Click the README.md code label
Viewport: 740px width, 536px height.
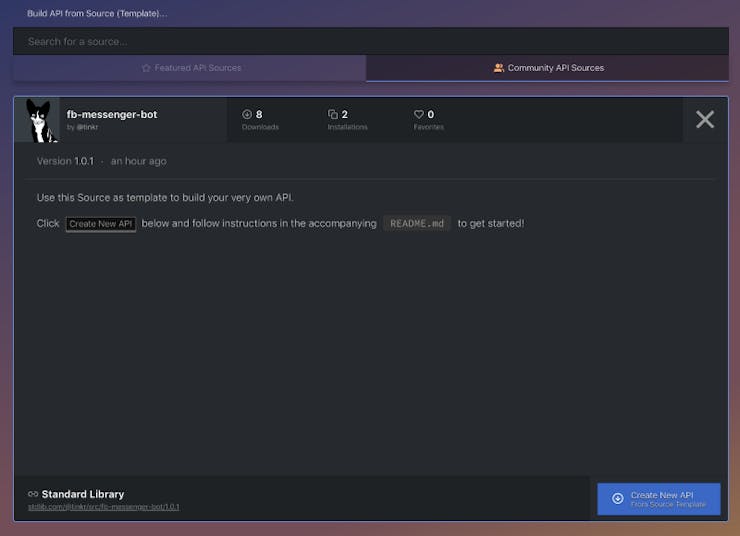(x=417, y=224)
